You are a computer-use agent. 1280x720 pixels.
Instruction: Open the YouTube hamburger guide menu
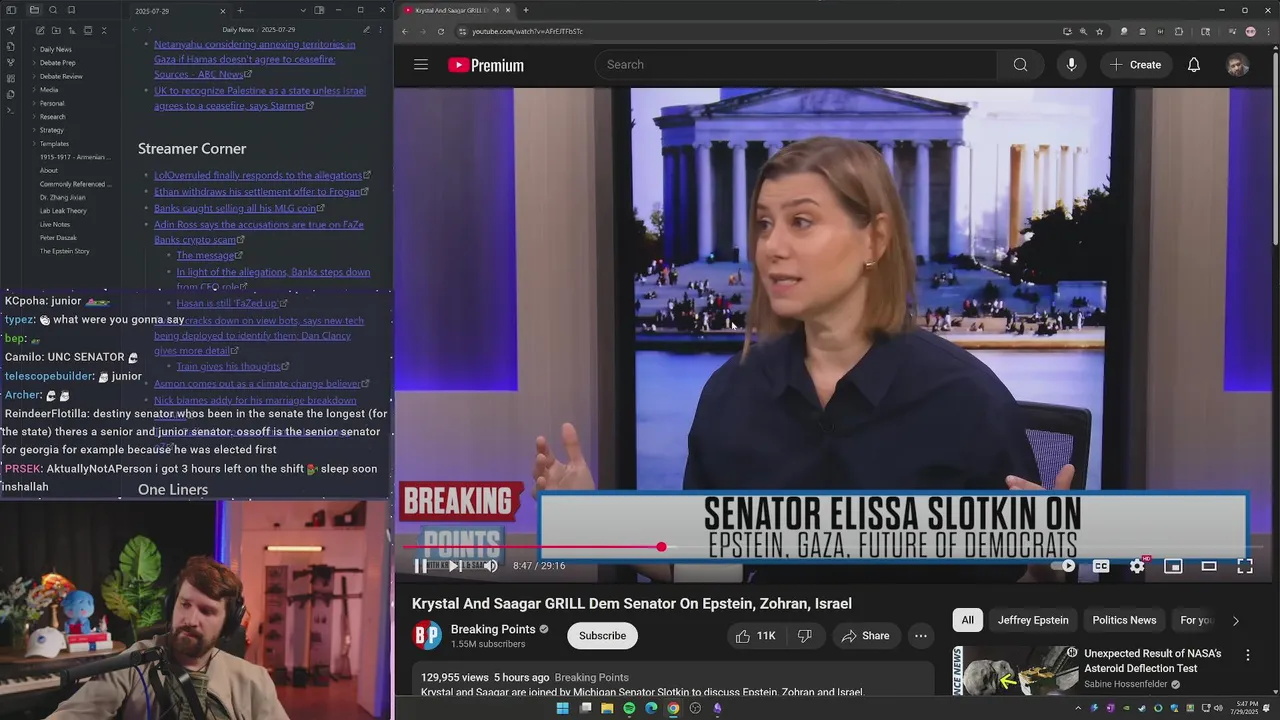tap(421, 65)
